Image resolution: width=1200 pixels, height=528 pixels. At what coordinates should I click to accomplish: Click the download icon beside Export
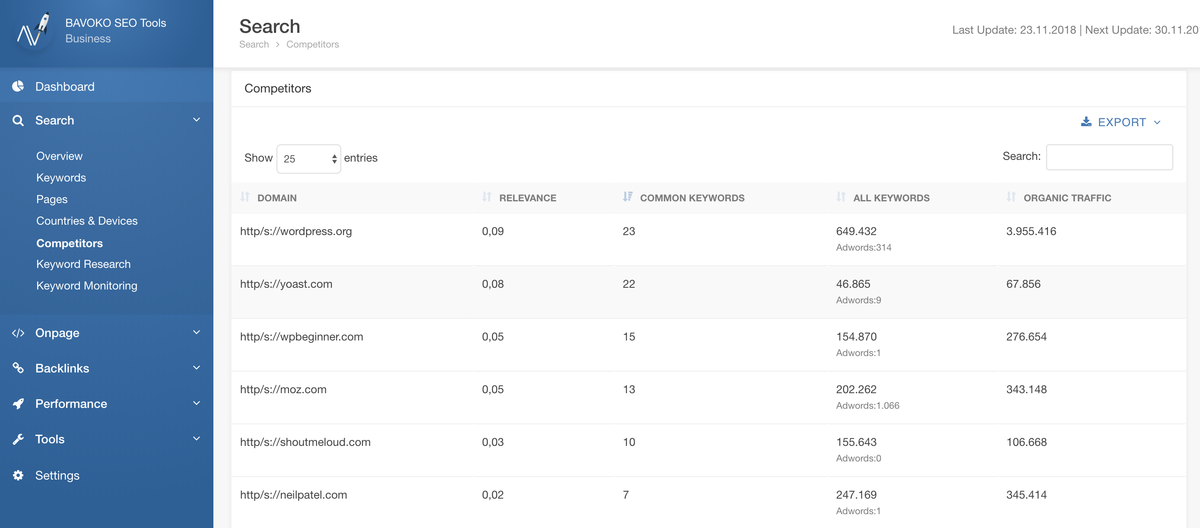[x=1086, y=122]
